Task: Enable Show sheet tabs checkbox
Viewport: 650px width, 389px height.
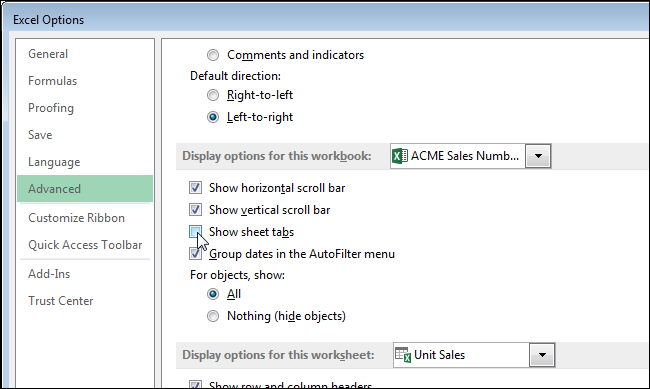Action: 195,232
